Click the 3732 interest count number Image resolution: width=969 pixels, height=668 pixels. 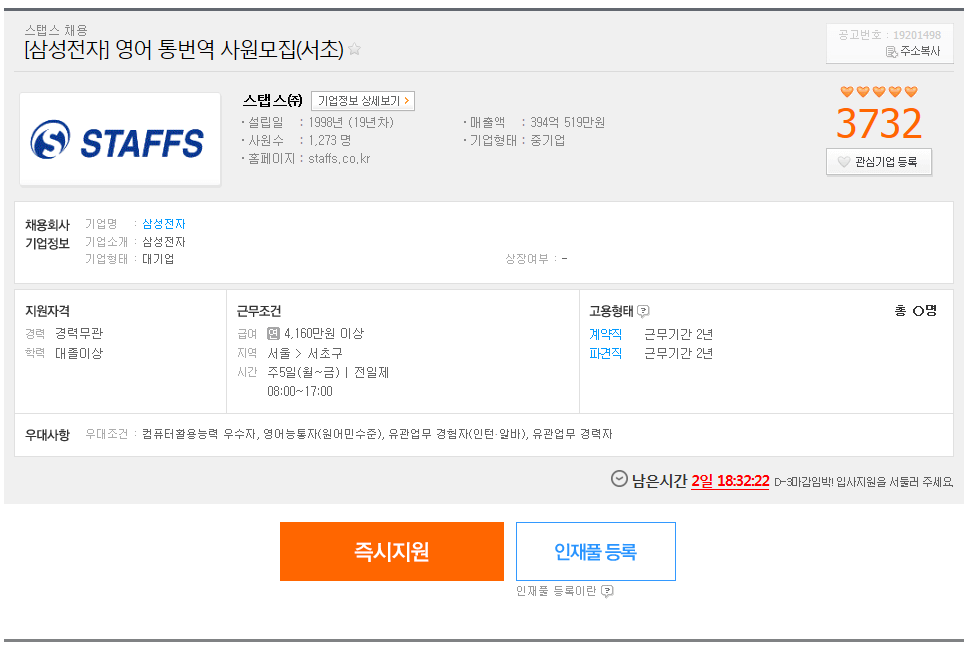(879, 123)
